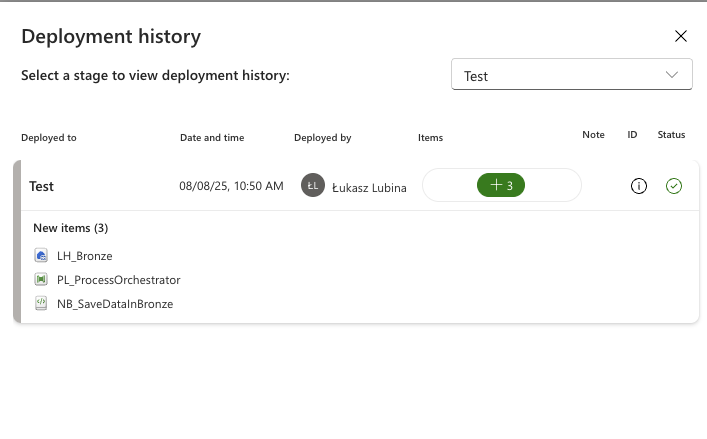The height and width of the screenshot is (439, 707).
Task: Click the green +3 items badge
Action: [501, 185]
